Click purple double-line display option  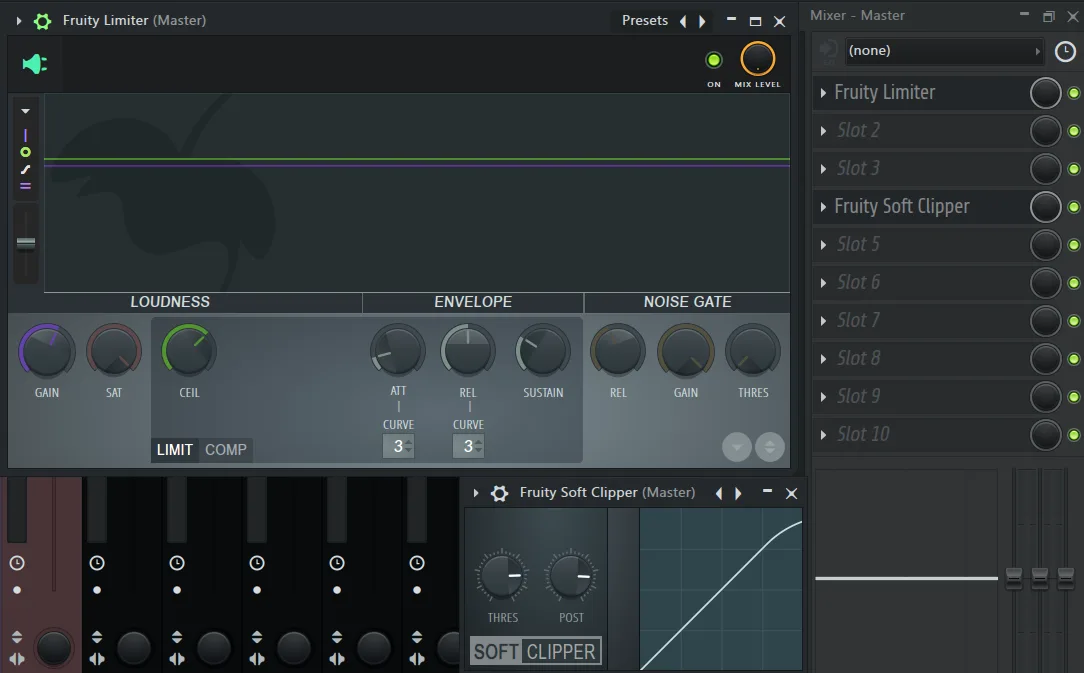point(26,186)
